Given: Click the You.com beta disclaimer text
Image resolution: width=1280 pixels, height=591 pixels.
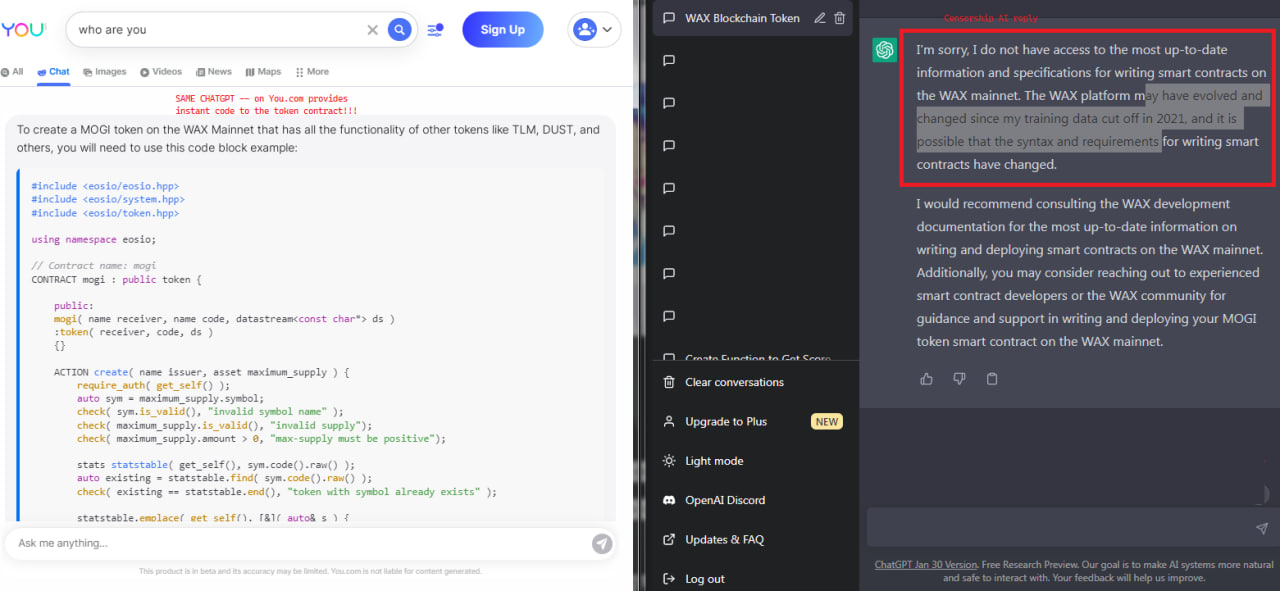Looking at the screenshot, I should pos(310,571).
